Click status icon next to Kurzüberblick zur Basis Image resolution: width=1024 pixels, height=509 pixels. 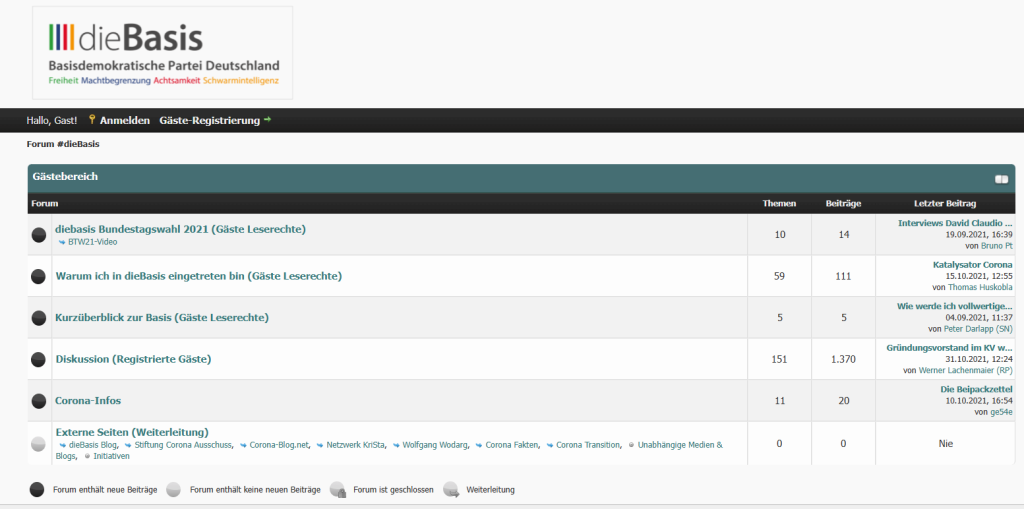pyautogui.click(x=39, y=318)
